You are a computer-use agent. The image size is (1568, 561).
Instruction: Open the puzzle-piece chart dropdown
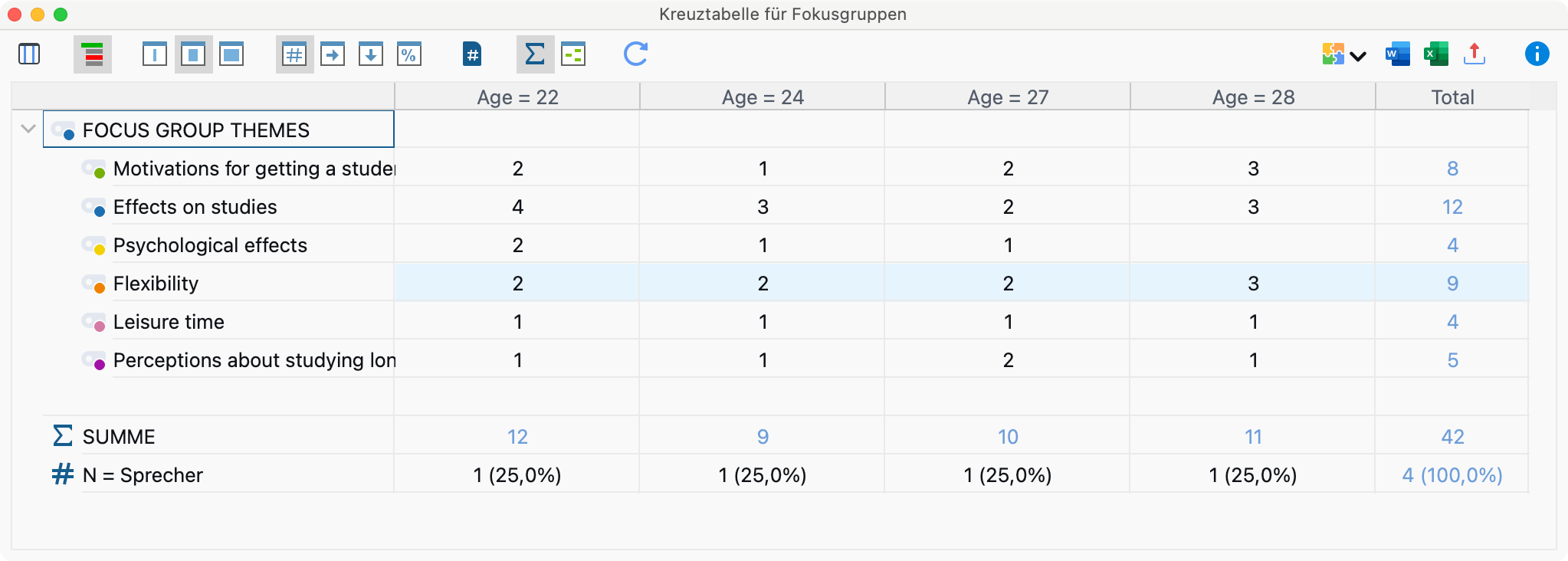click(1344, 54)
